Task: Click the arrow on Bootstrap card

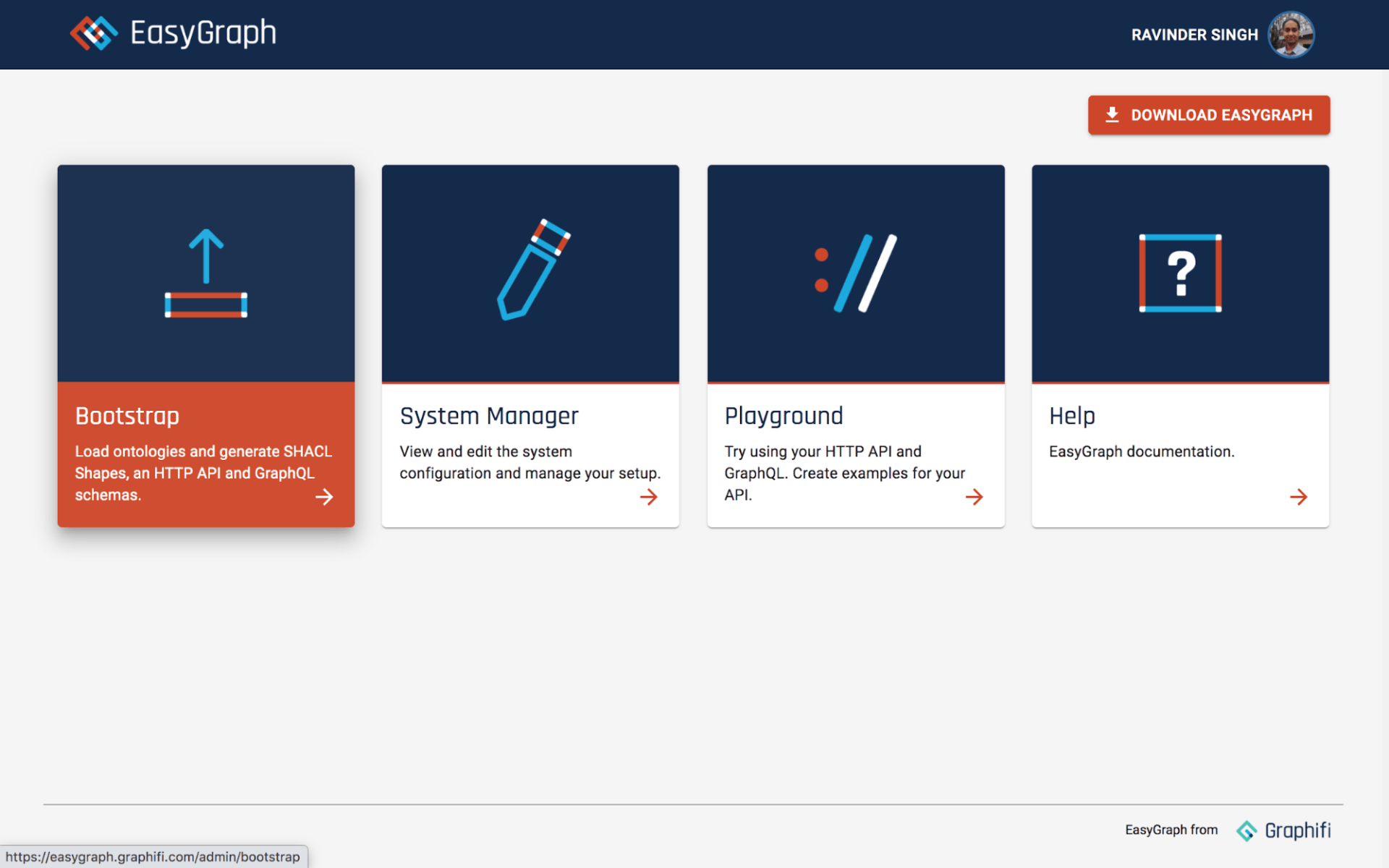Action: pyautogui.click(x=324, y=497)
